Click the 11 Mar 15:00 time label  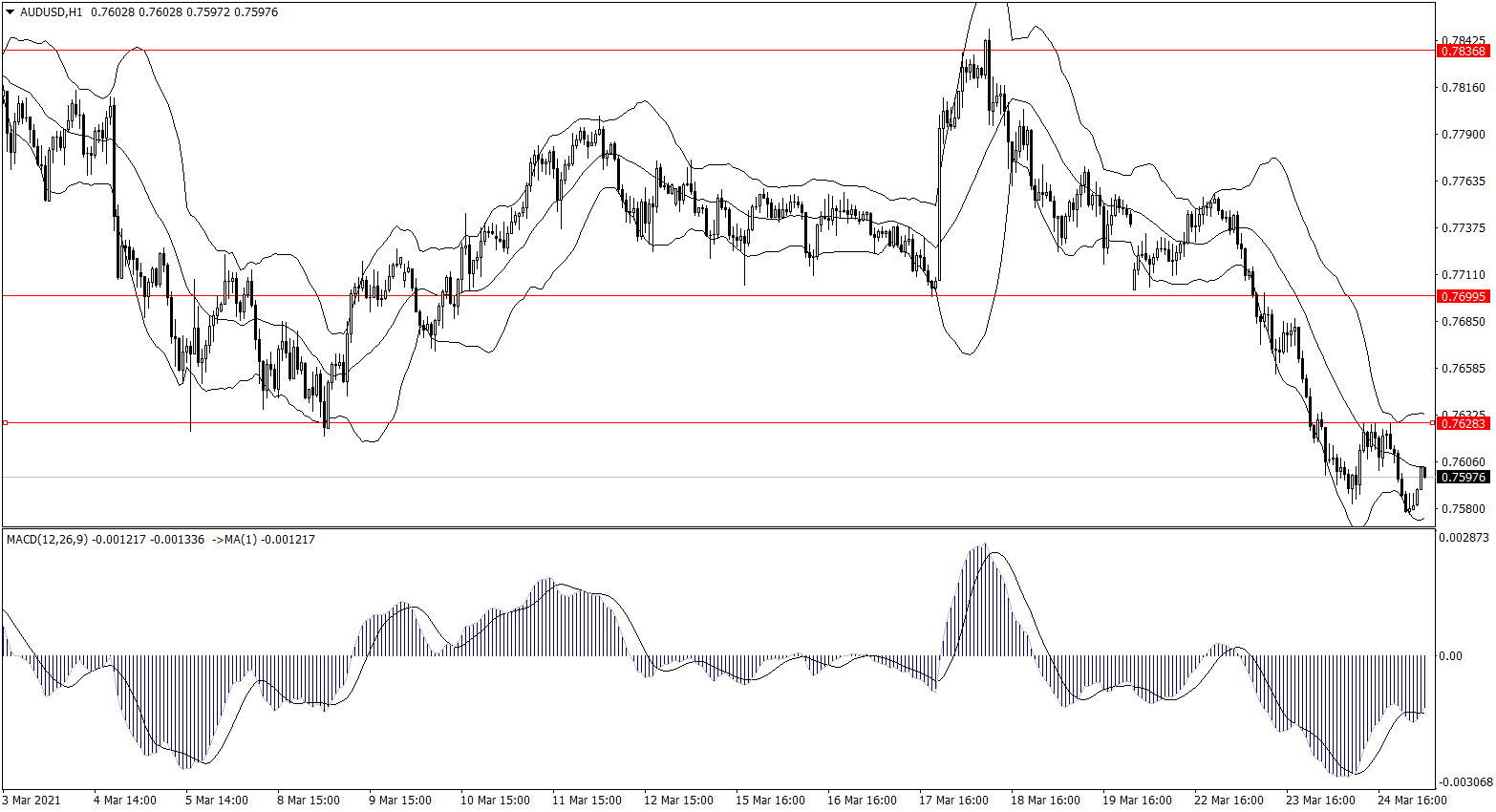[x=587, y=801]
